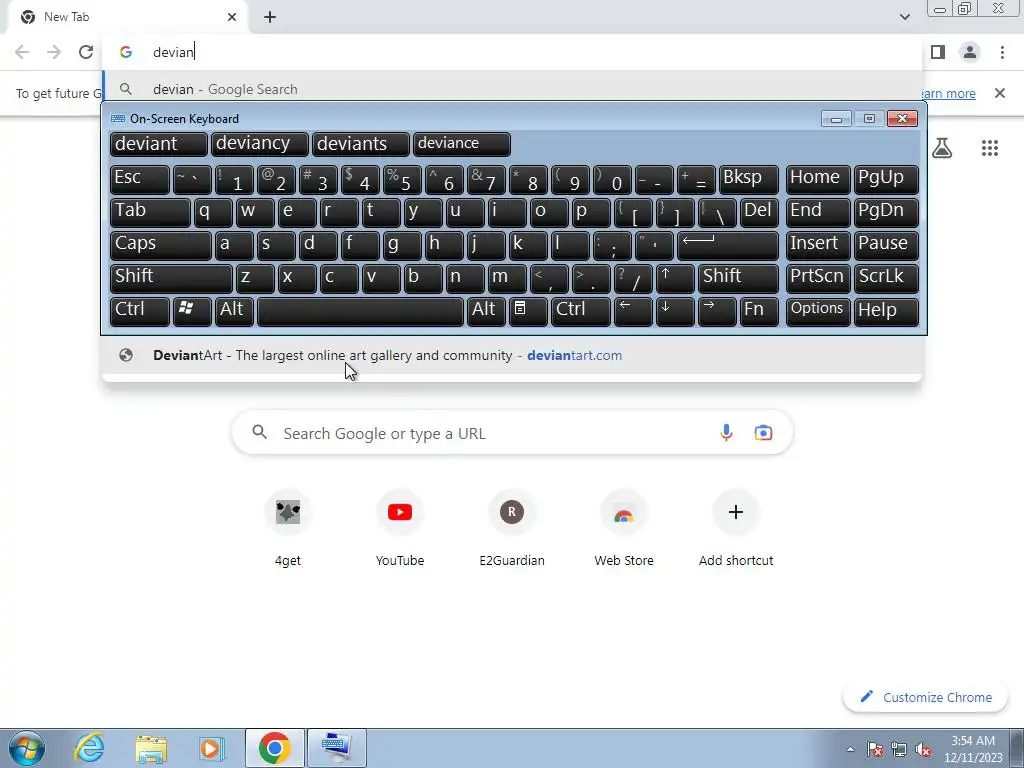Launch Internet Explorer from the taskbar
Viewport: 1024px width, 768px height.
click(89, 748)
